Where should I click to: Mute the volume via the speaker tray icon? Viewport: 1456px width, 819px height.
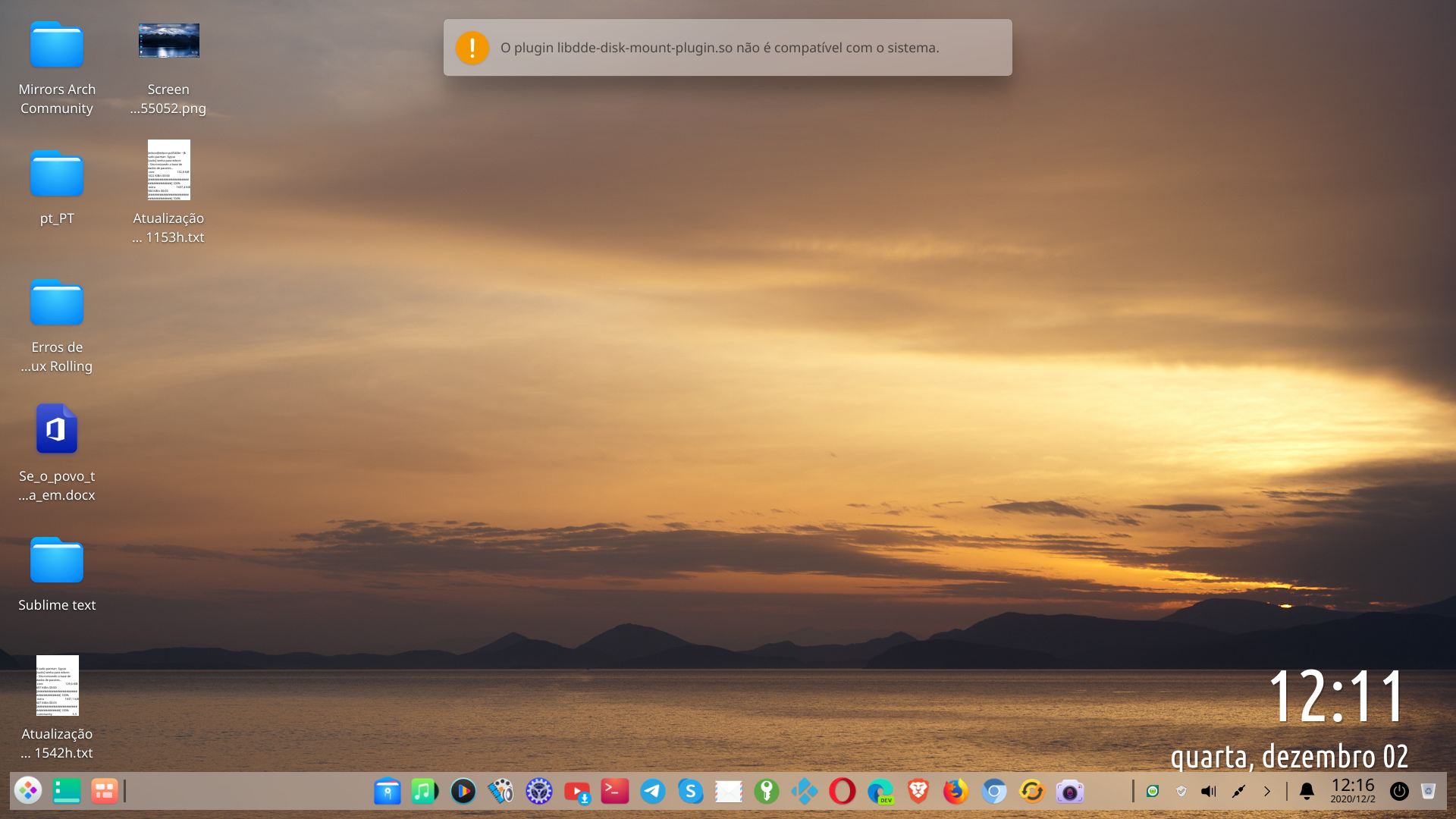point(1209,791)
